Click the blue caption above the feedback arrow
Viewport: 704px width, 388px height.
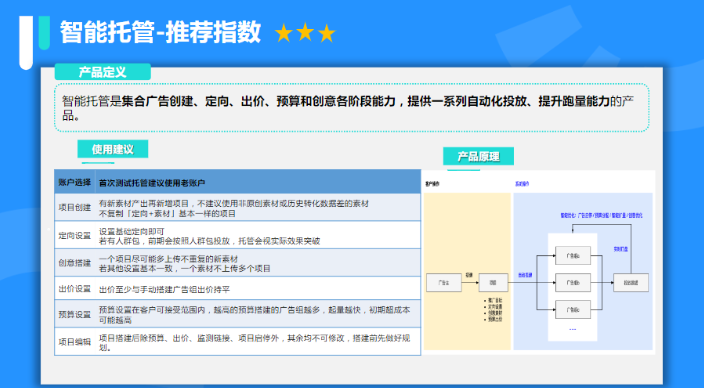click(602, 216)
